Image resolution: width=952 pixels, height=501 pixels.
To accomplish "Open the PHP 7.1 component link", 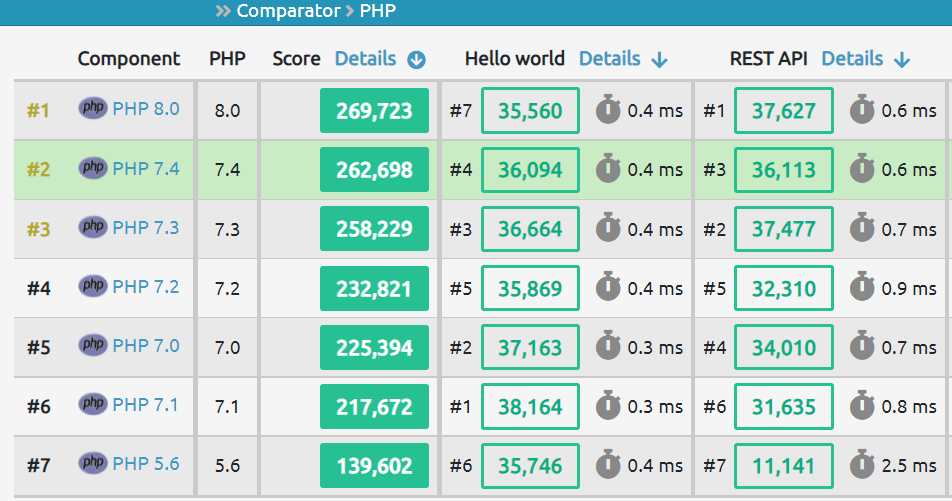I will click(146, 404).
